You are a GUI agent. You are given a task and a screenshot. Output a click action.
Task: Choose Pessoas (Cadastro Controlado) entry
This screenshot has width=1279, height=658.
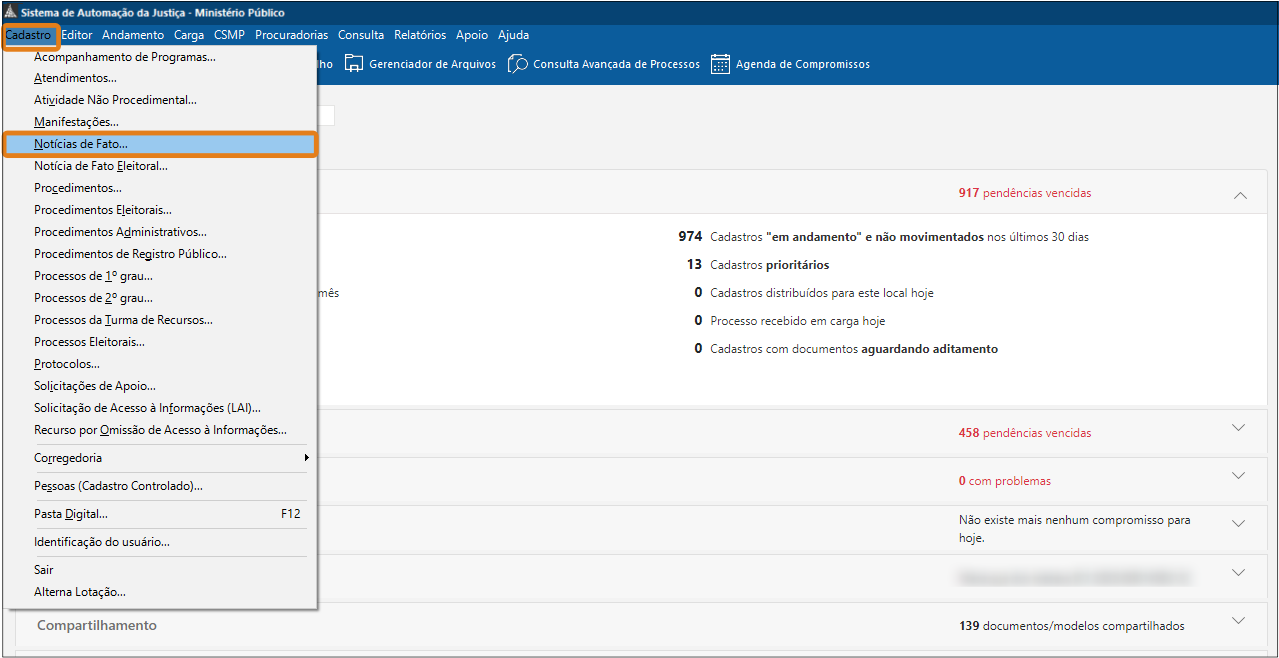point(160,486)
